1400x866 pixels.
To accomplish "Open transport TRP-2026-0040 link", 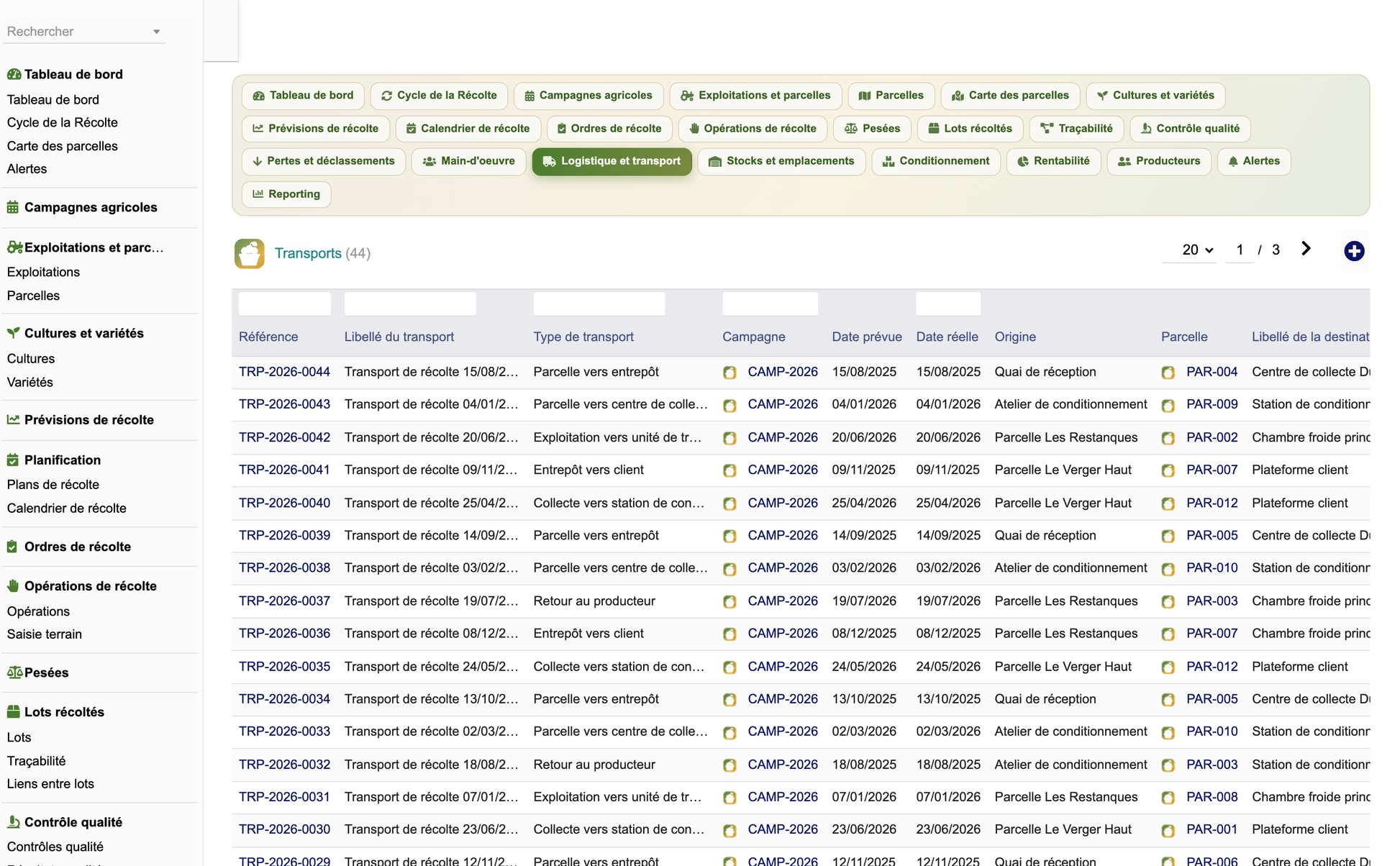I will pos(284,503).
